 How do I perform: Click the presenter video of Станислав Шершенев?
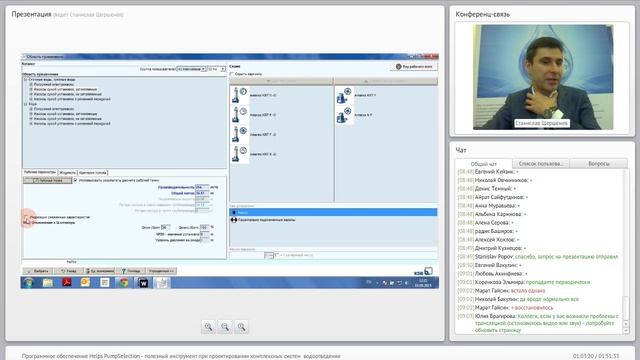543,77
